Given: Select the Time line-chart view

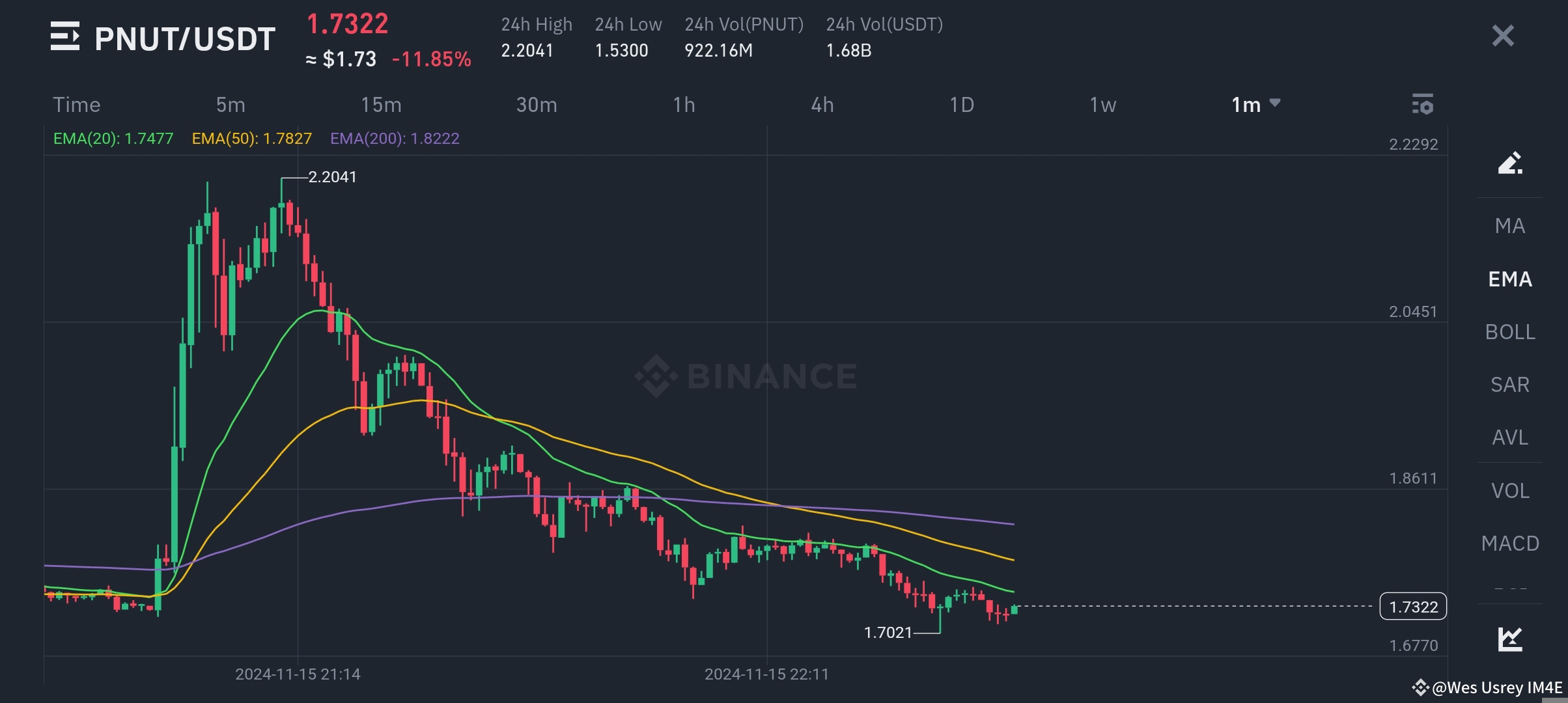Looking at the screenshot, I should (x=77, y=104).
